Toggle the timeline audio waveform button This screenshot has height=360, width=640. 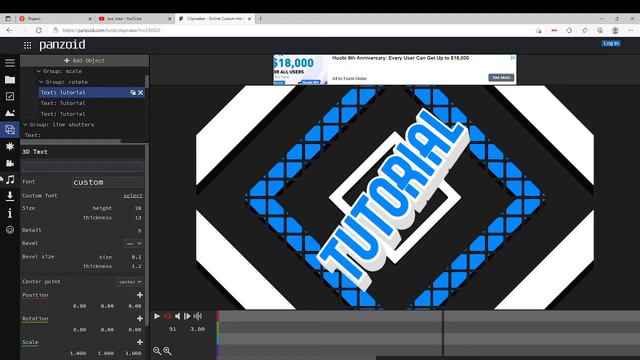pyautogui.click(x=198, y=316)
